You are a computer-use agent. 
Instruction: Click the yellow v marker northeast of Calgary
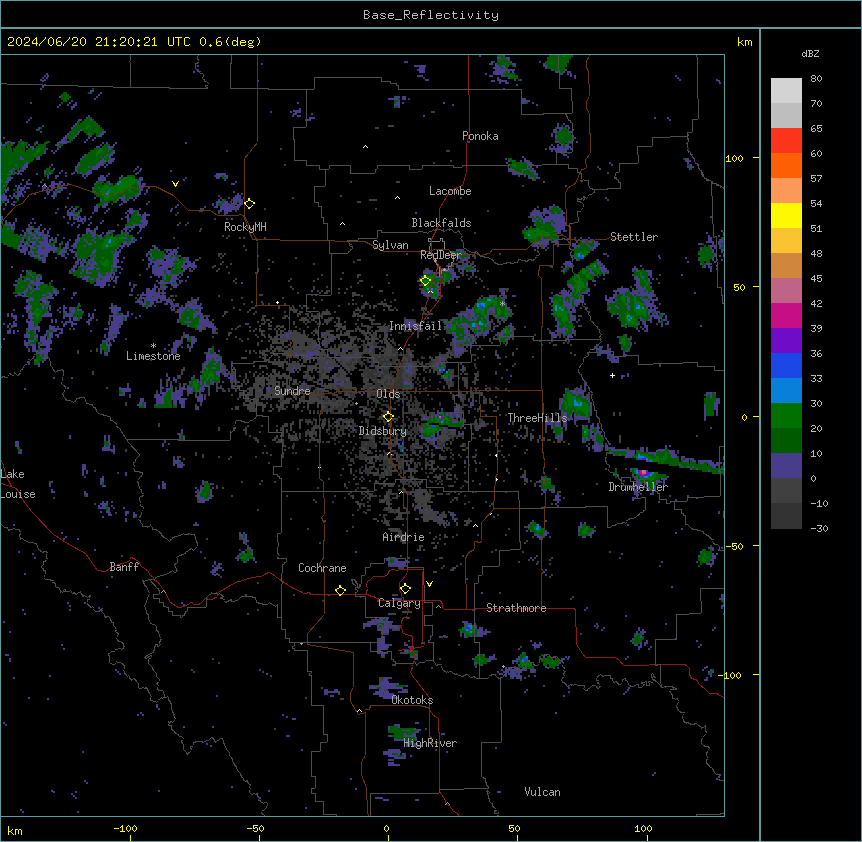[429, 584]
